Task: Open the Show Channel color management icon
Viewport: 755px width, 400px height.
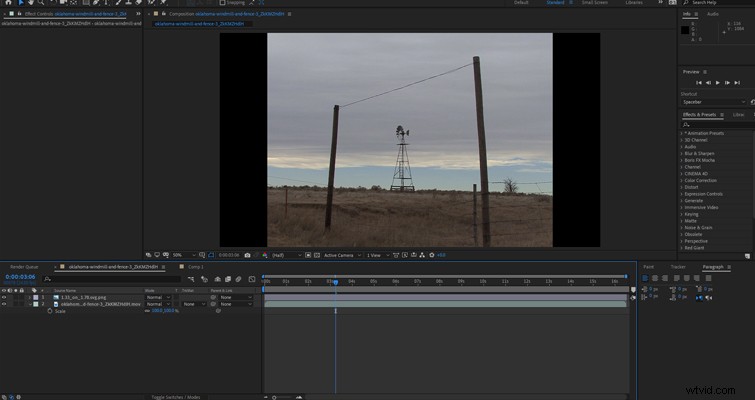Action: [x=265, y=255]
